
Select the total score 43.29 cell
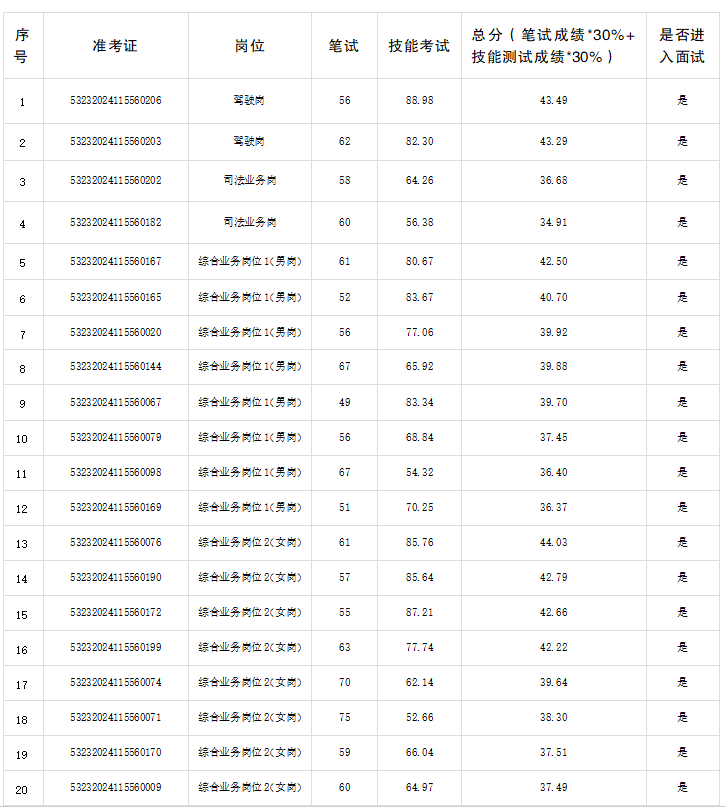pos(553,142)
